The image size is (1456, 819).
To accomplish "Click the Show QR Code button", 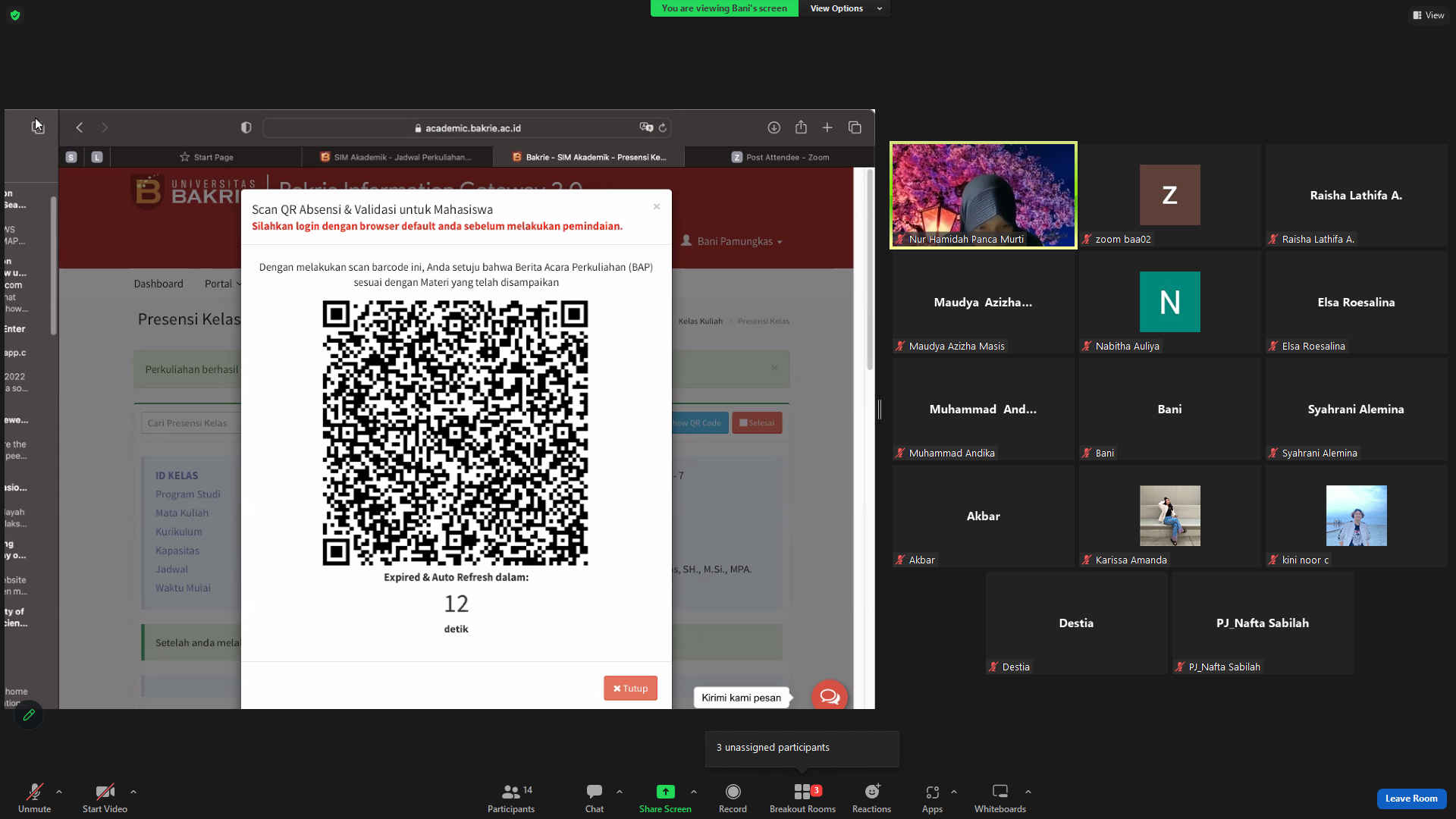I will tap(699, 423).
